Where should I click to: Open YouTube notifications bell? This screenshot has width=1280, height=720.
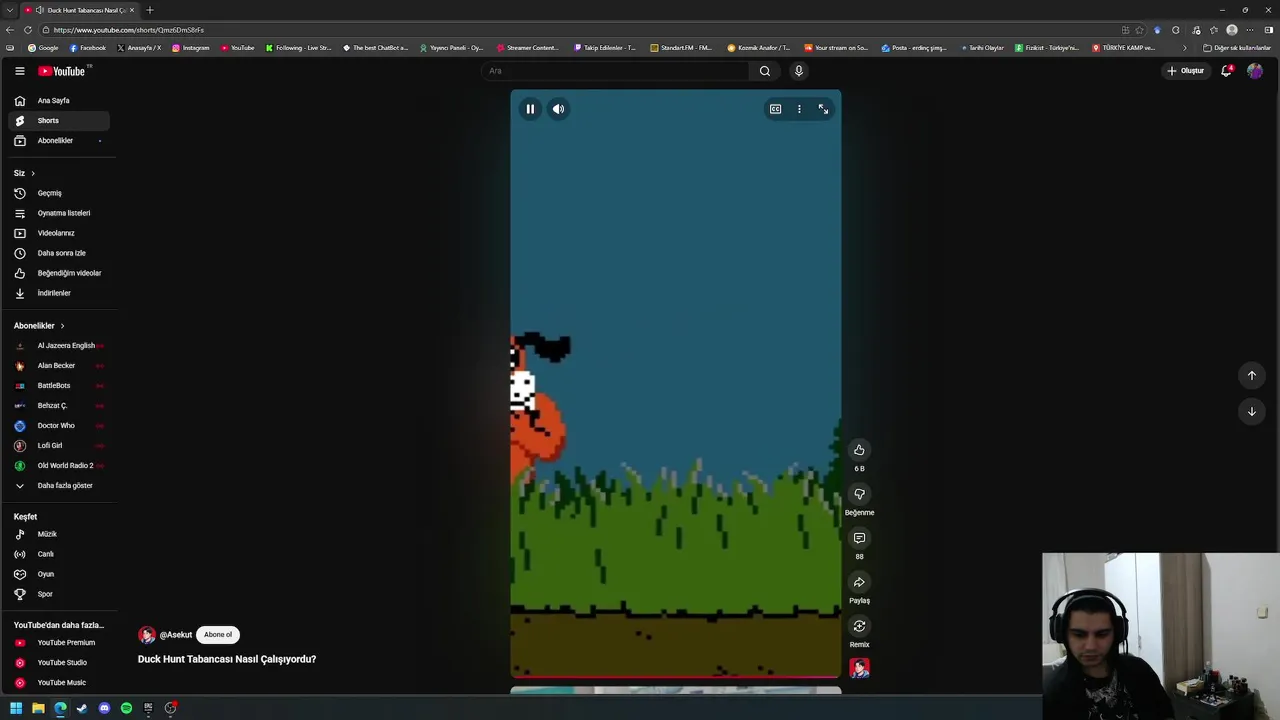(x=1227, y=71)
